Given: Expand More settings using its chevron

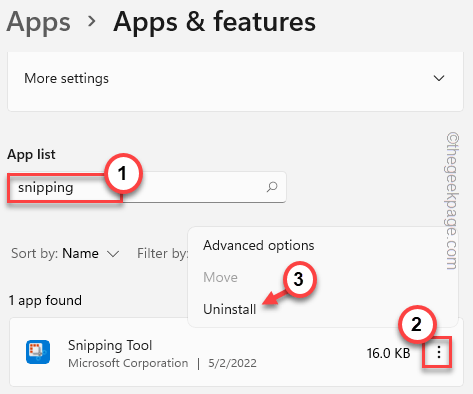Looking at the screenshot, I should [439, 78].
